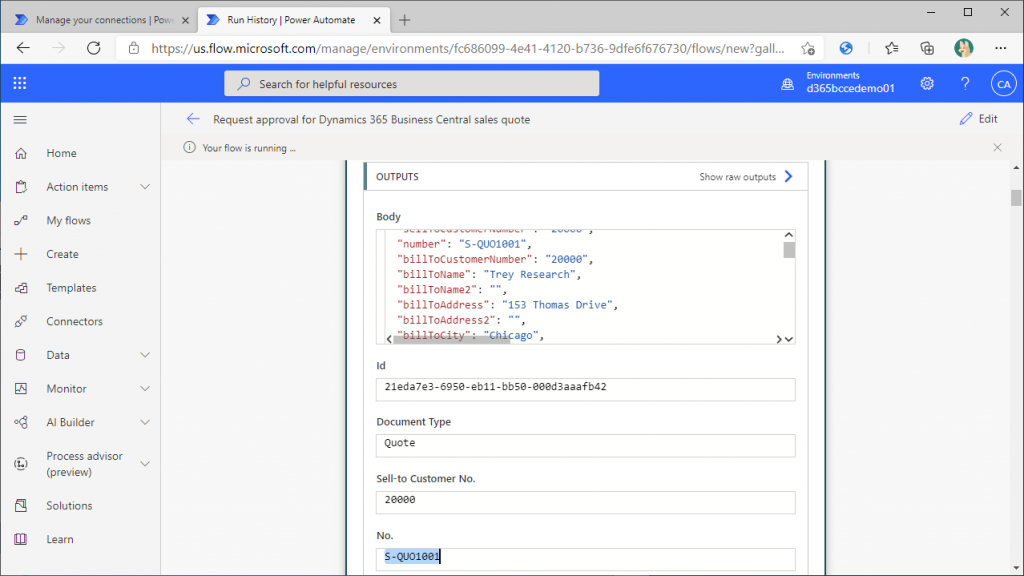Open browser Collections icon

point(927,48)
